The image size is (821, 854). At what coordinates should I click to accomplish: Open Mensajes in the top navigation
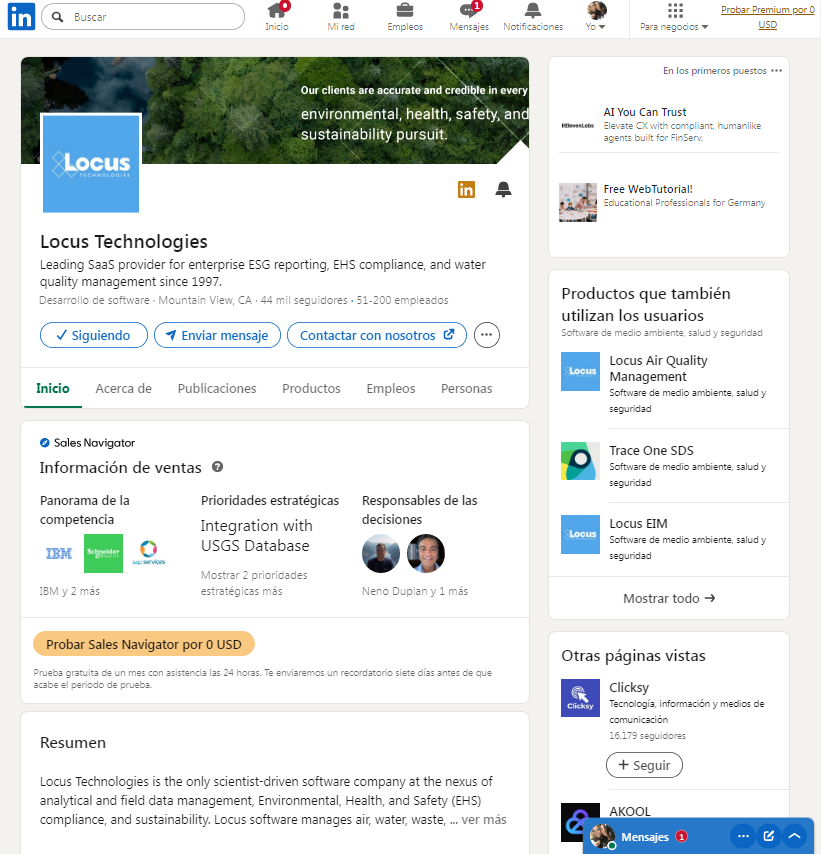pos(469,17)
